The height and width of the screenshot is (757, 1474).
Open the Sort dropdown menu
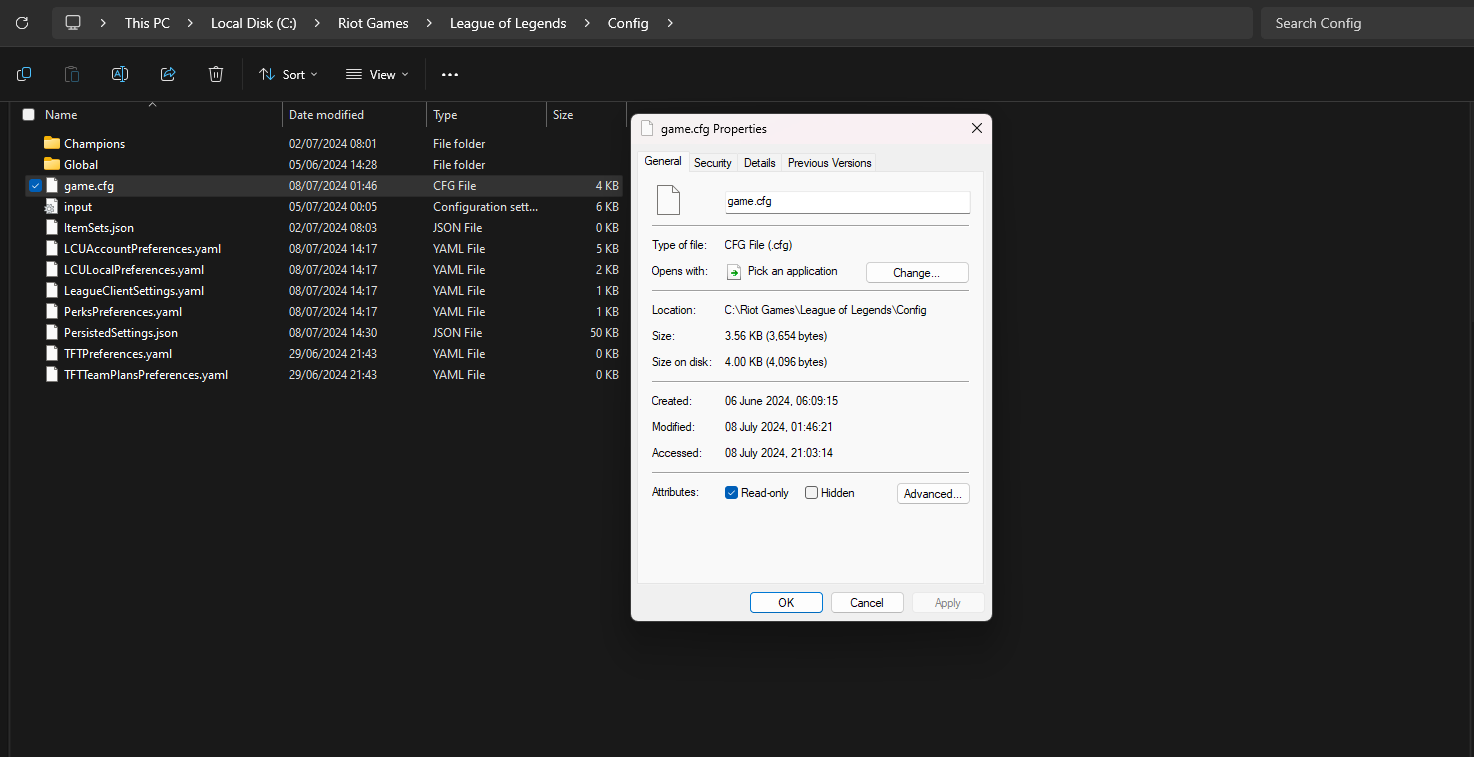[288, 75]
